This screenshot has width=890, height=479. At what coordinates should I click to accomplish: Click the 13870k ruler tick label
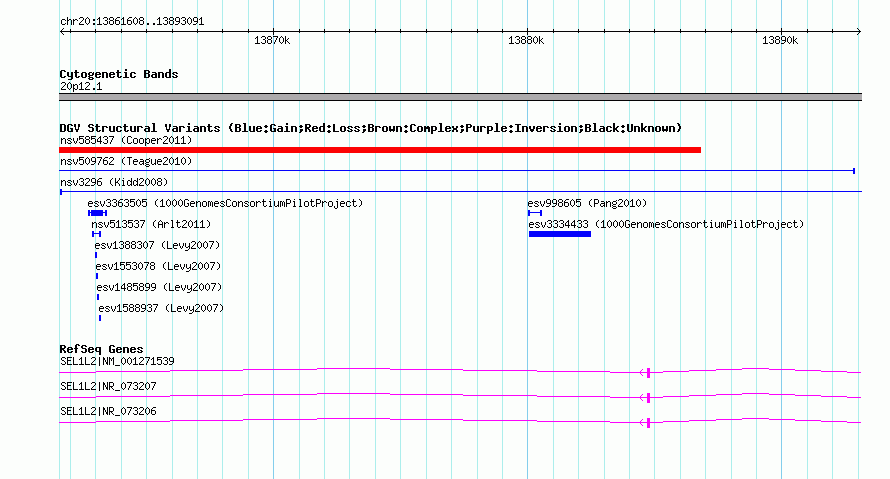pos(272,40)
